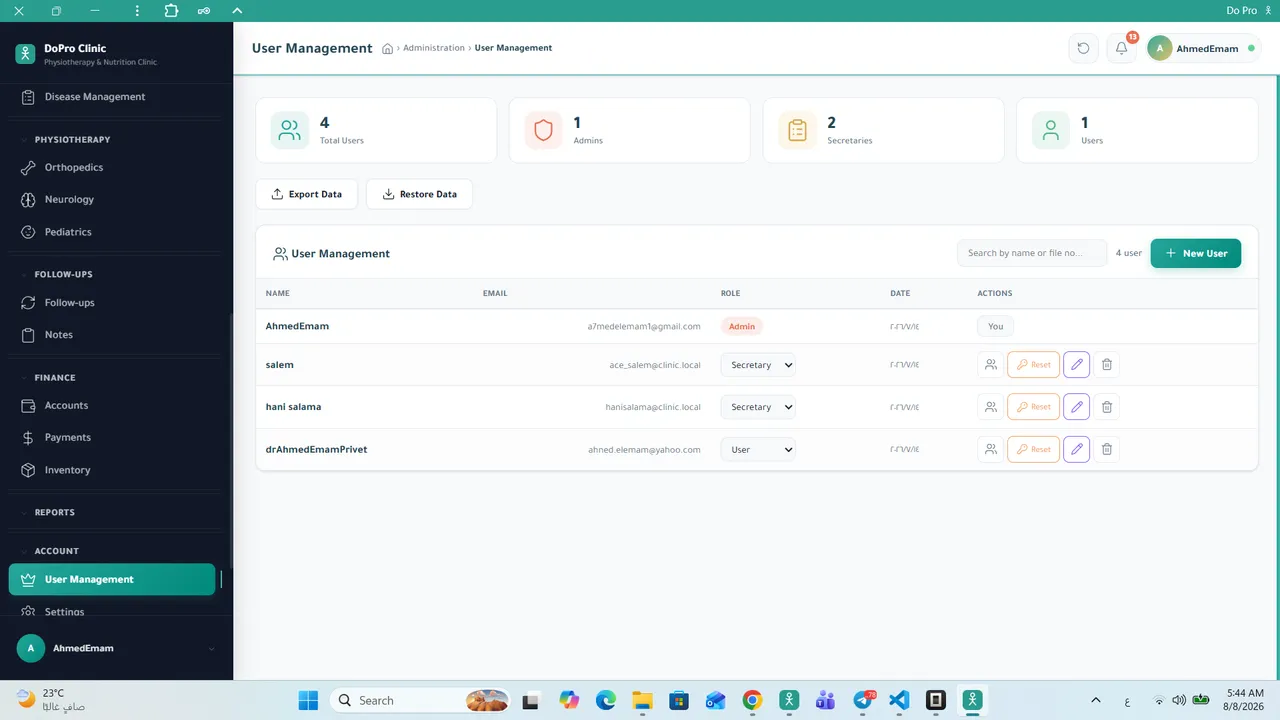This screenshot has width=1280, height=720.
Task: Reset password for drAhmedEmamPrivet
Action: [x=1033, y=450]
